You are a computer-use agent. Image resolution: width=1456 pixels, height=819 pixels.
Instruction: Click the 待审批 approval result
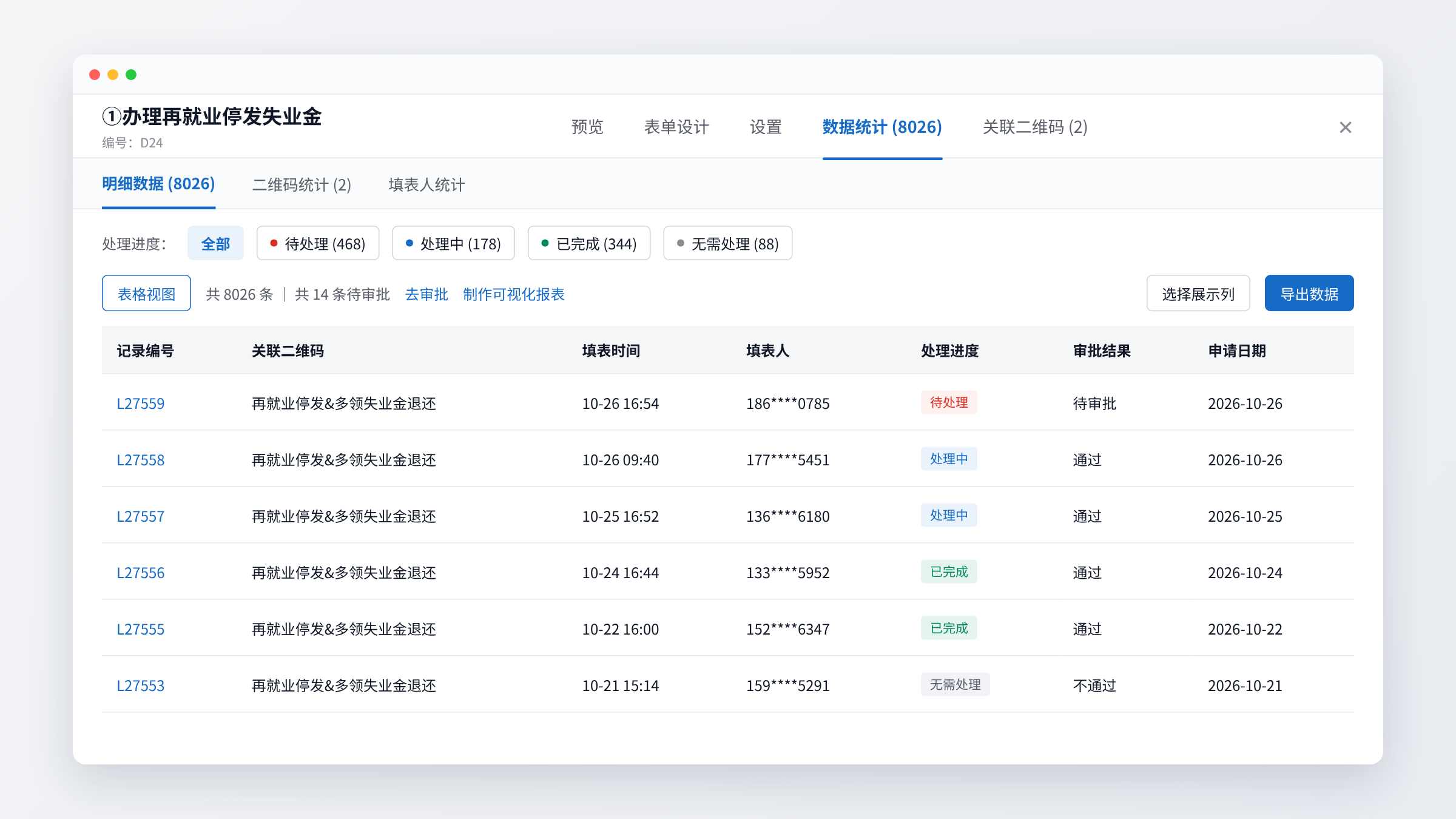(1094, 403)
